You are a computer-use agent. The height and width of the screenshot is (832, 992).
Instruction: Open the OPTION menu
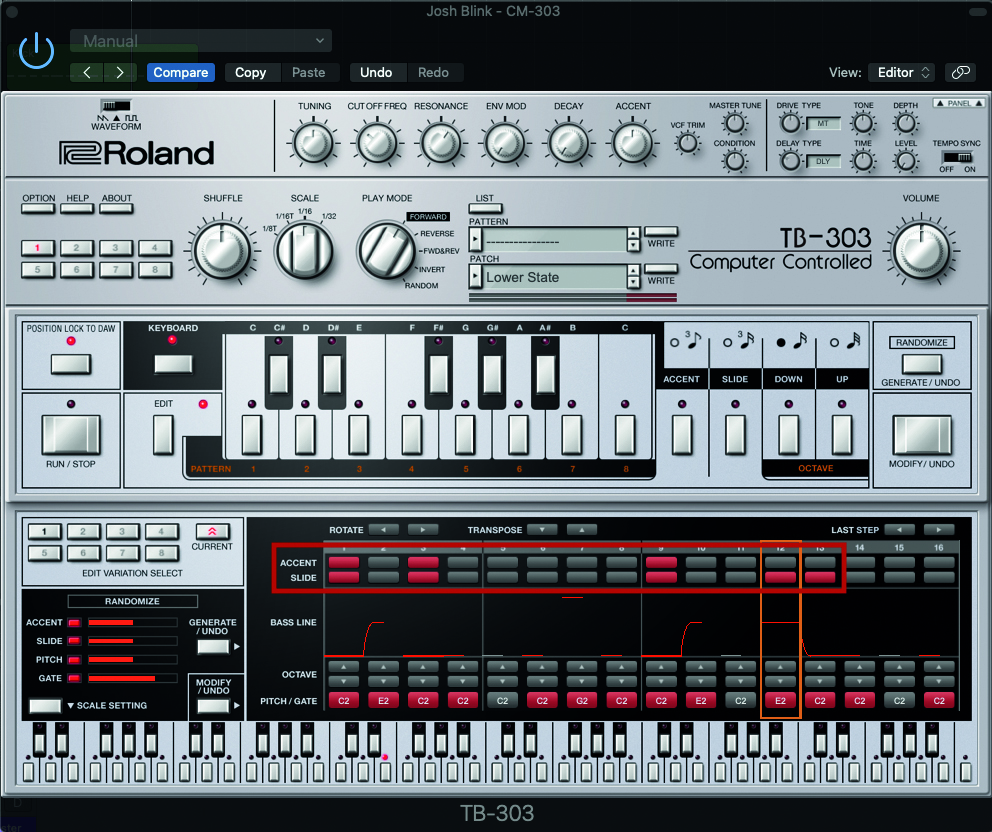click(38, 209)
